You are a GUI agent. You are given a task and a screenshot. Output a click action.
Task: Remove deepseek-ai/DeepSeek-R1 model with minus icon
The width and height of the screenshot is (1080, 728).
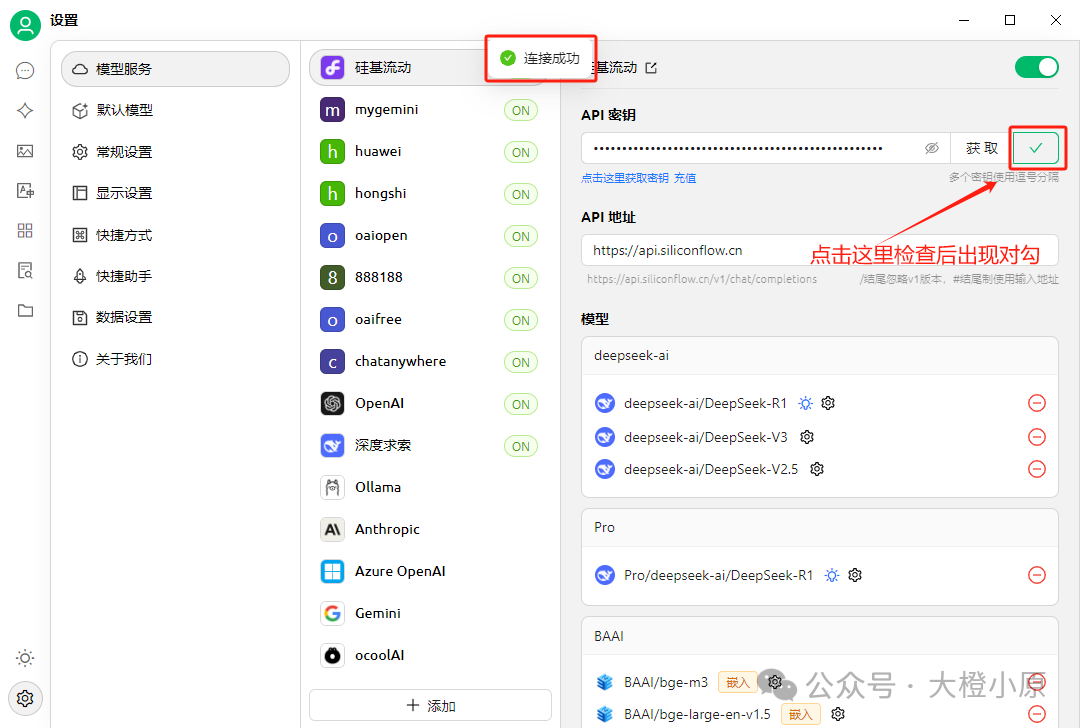pos(1037,403)
